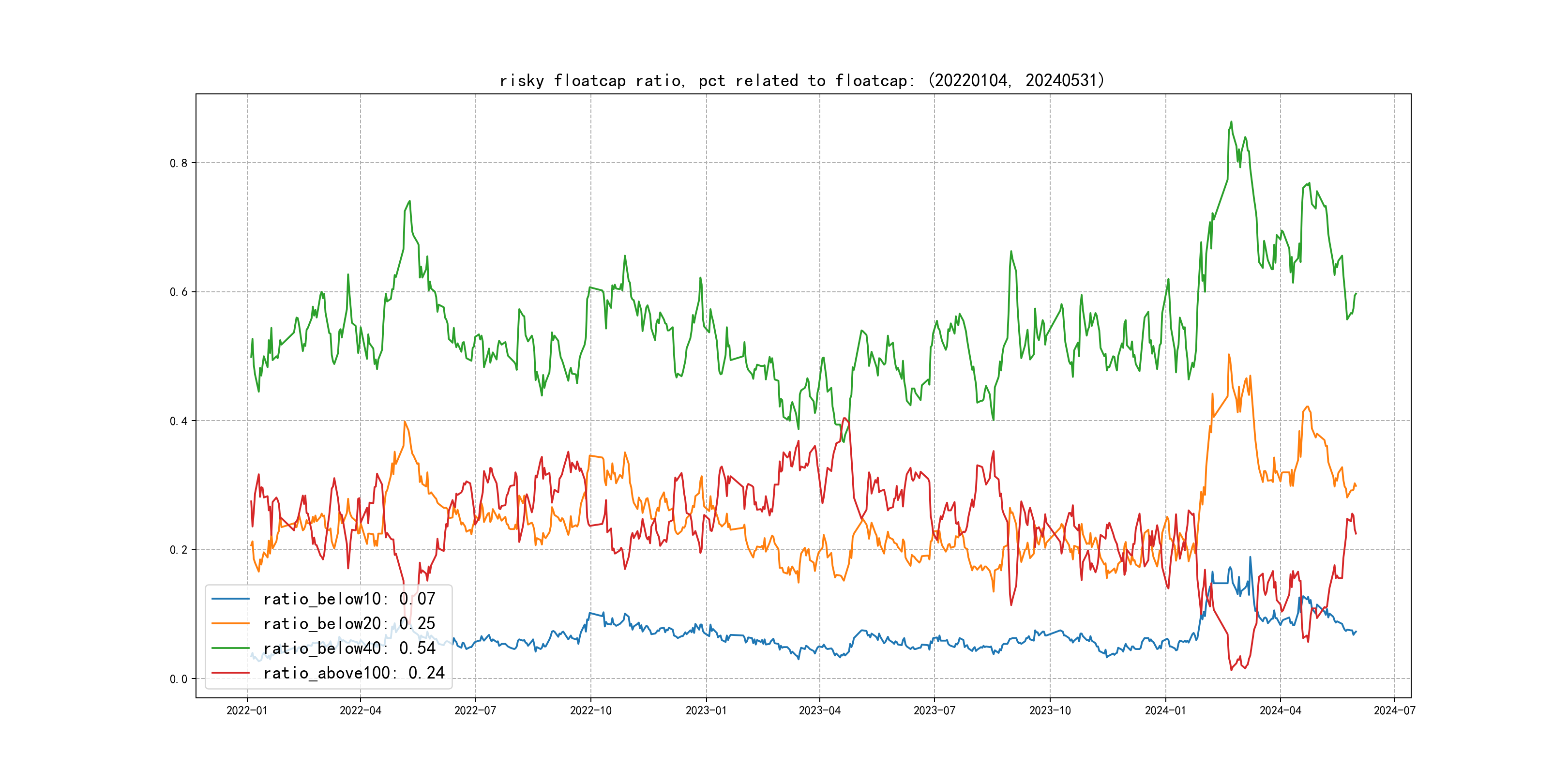Click the 2023-10 x-axis tick label
Image resolution: width=1568 pixels, height=784 pixels.
(1049, 710)
